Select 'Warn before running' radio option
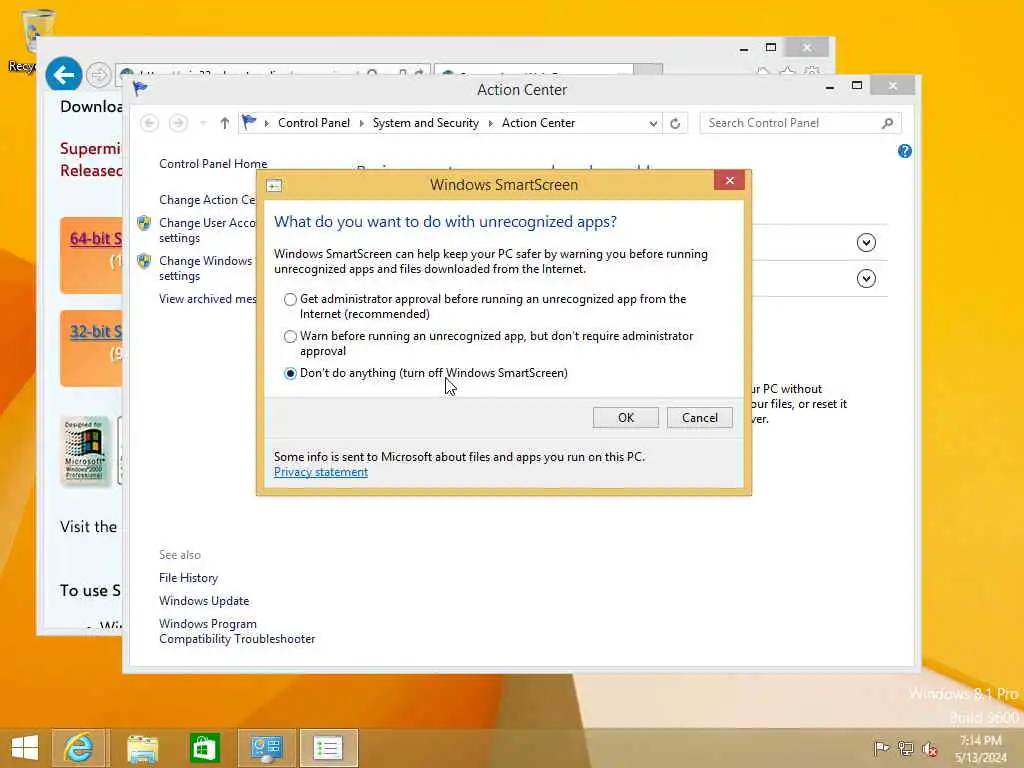This screenshot has width=1024, height=768. [290, 336]
